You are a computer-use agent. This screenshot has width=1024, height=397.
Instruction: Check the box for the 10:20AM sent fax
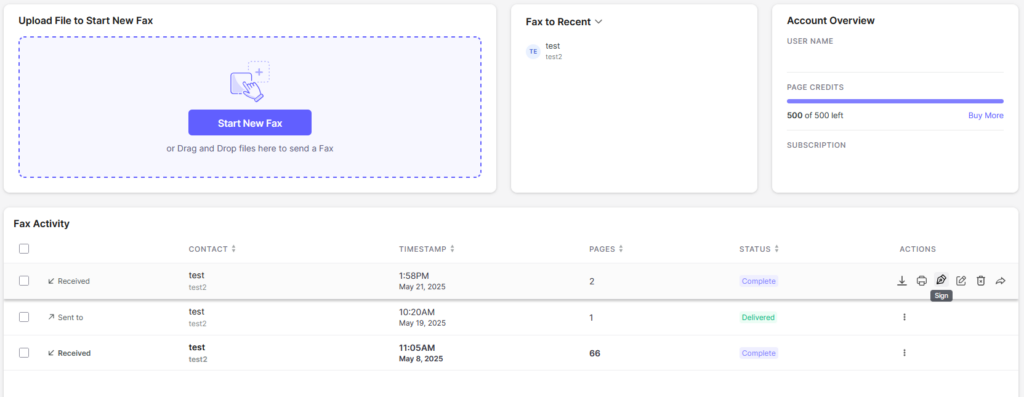click(24, 317)
